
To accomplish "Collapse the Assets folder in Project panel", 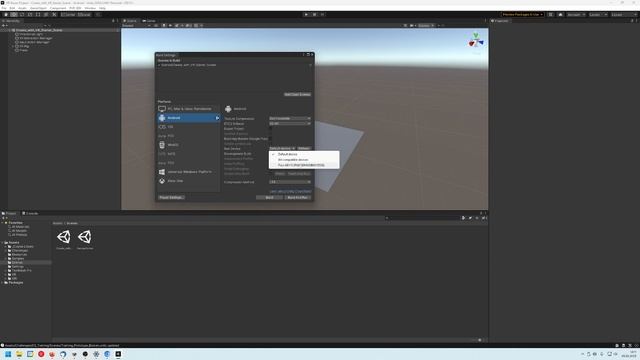I will point(2,242).
